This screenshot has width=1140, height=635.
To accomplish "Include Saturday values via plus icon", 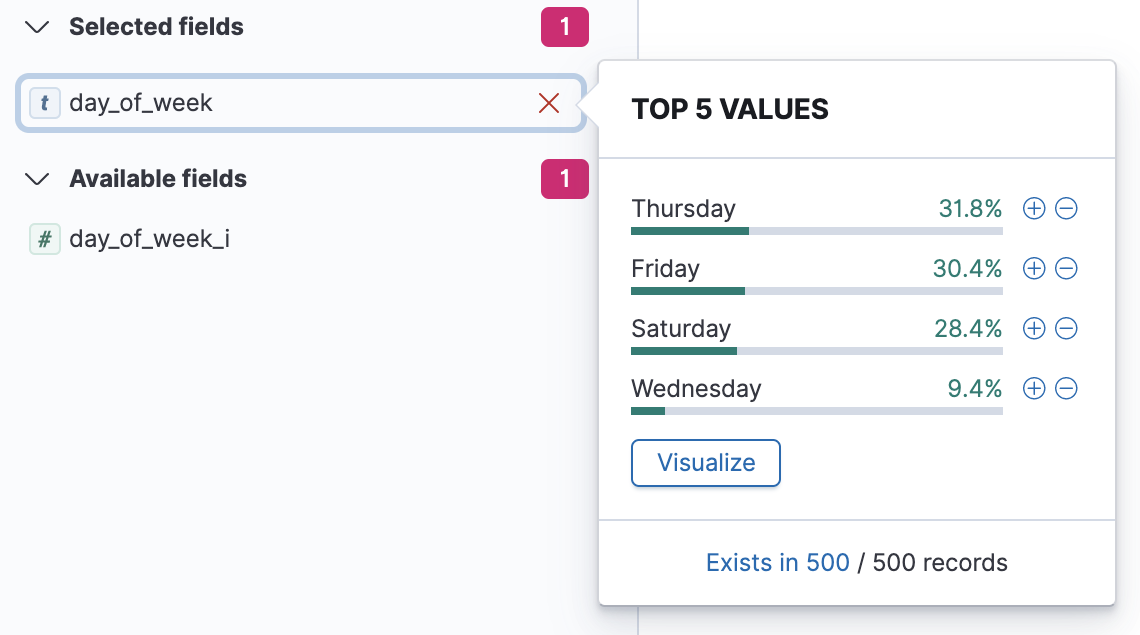I will (x=1034, y=328).
